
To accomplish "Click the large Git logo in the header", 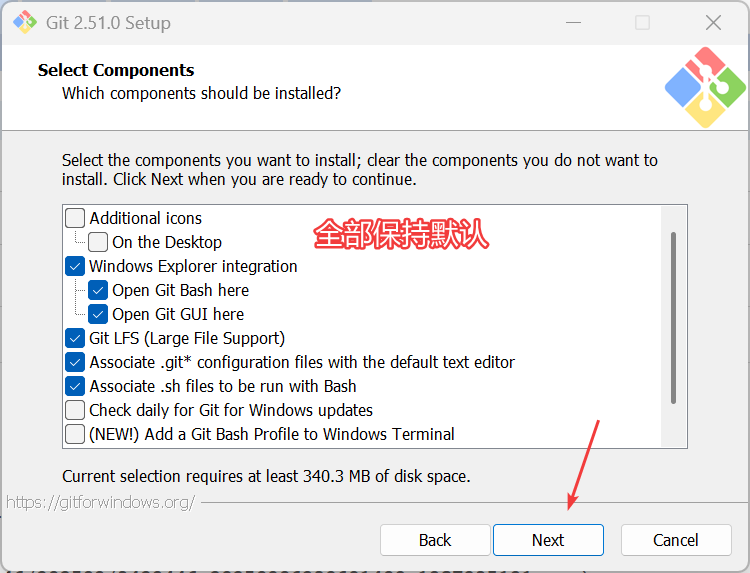I will pos(705,87).
